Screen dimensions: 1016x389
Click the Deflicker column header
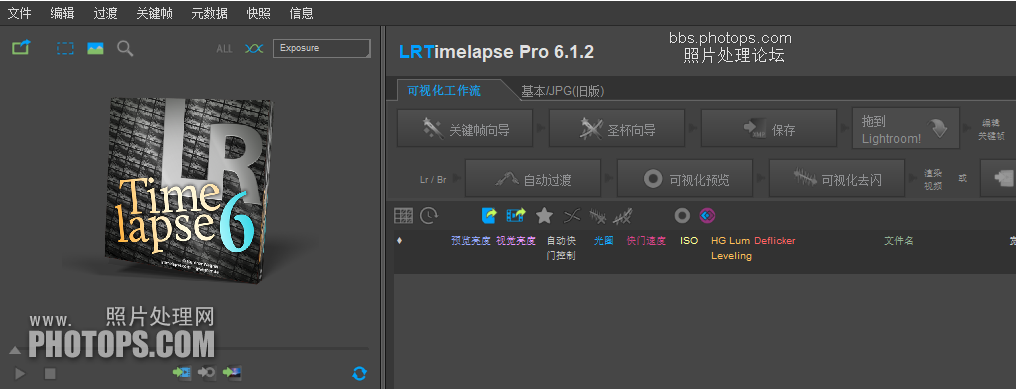(775, 241)
